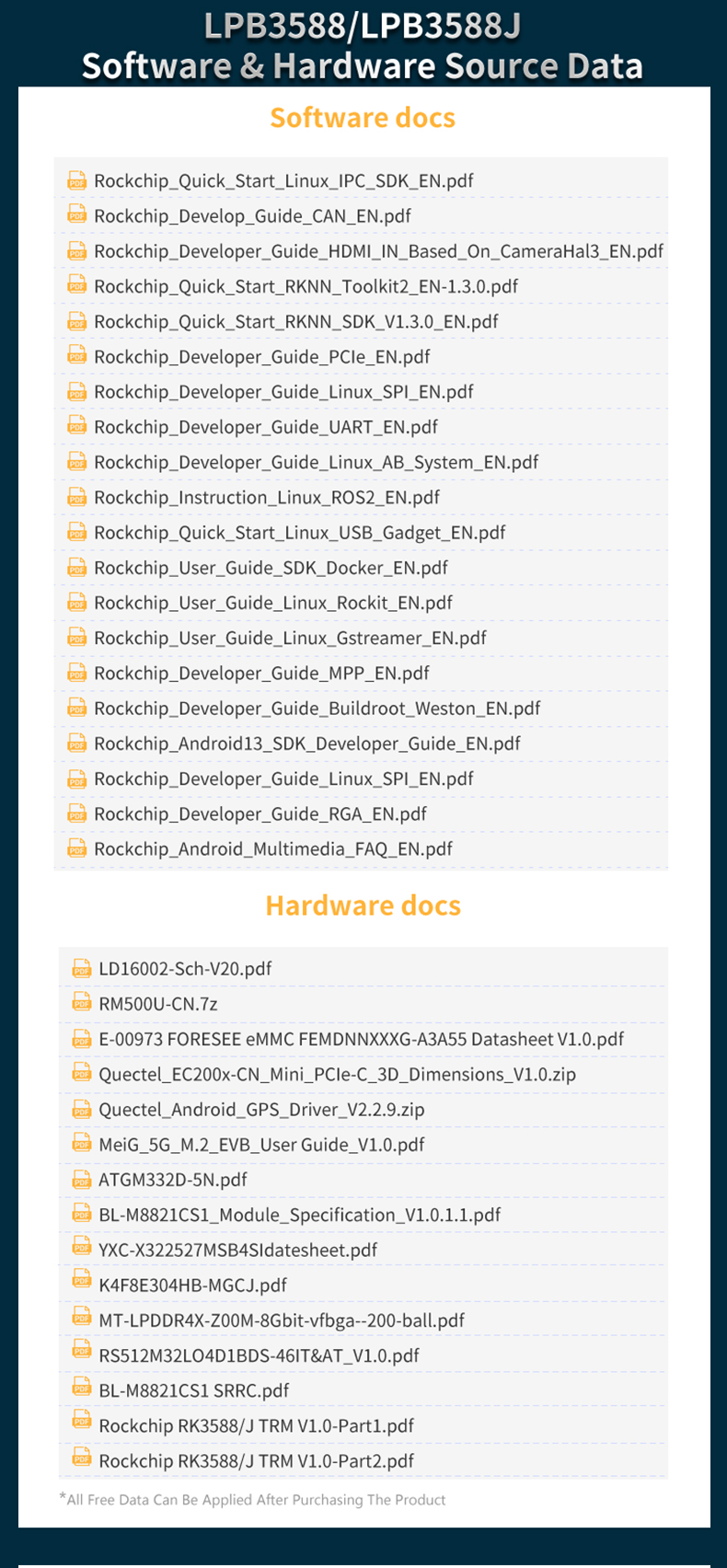Click PDF icon beside Android_Multimedia_FAQ_EN.pdf
The height and width of the screenshot is (1568, 727).
click(x=76, y=848)
